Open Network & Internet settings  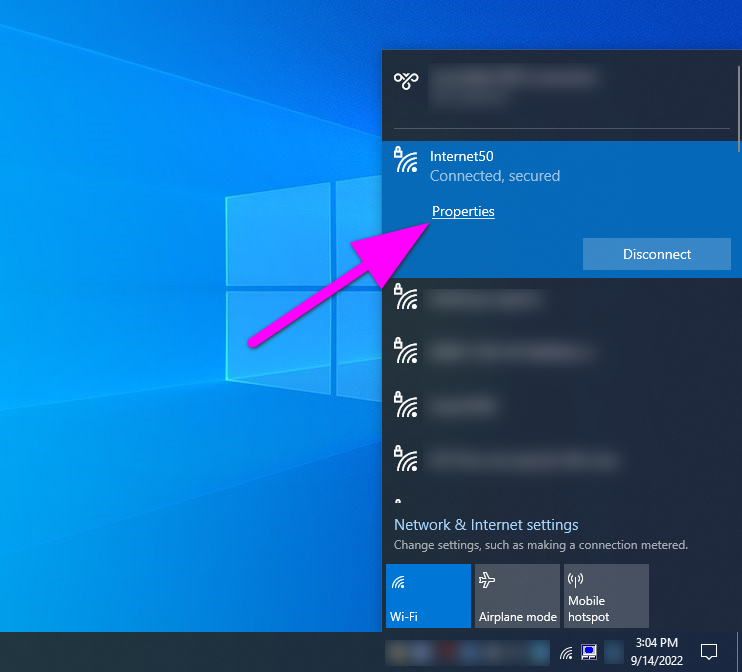486,525
